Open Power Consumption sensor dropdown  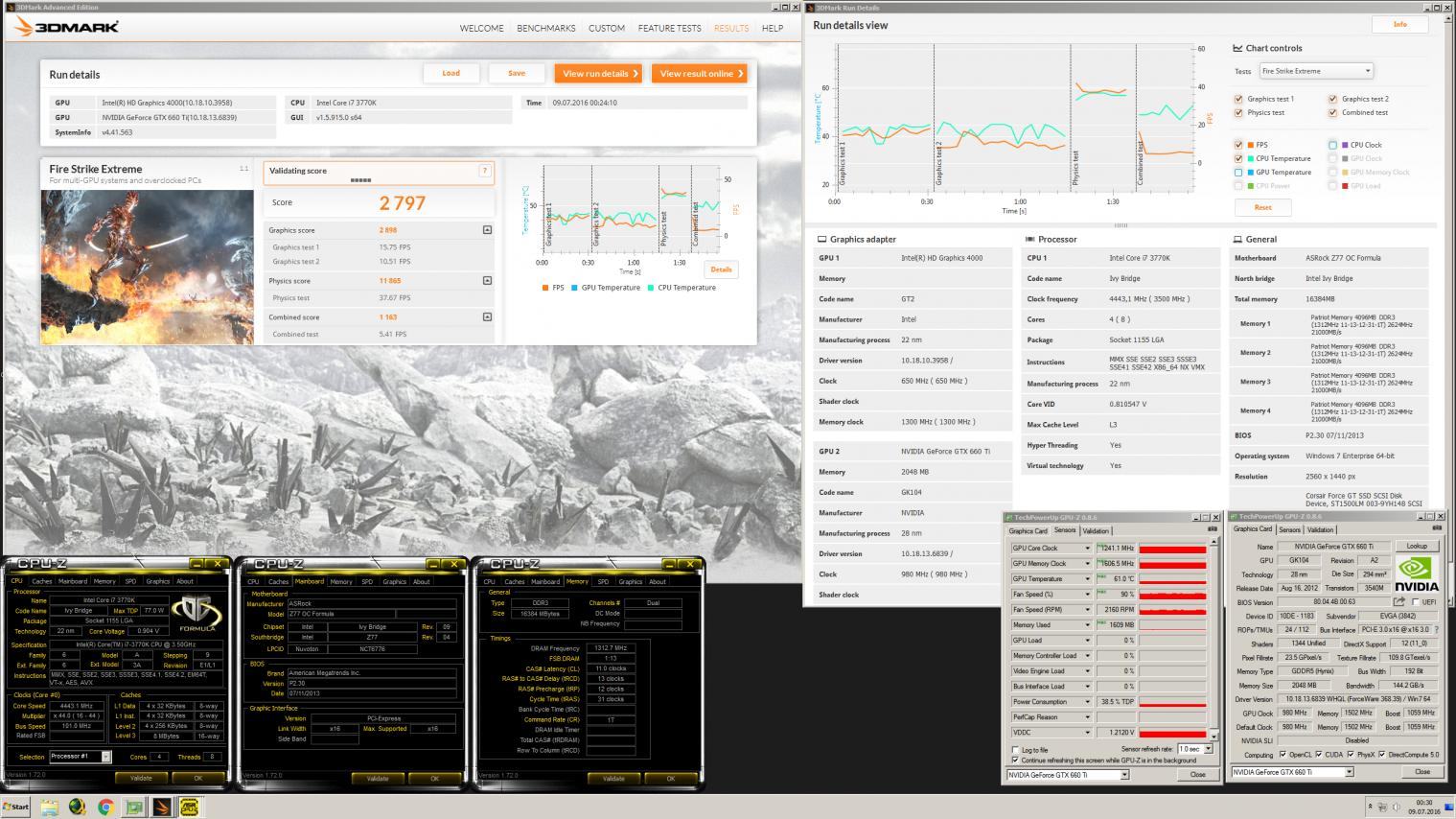coord(1087,702)
